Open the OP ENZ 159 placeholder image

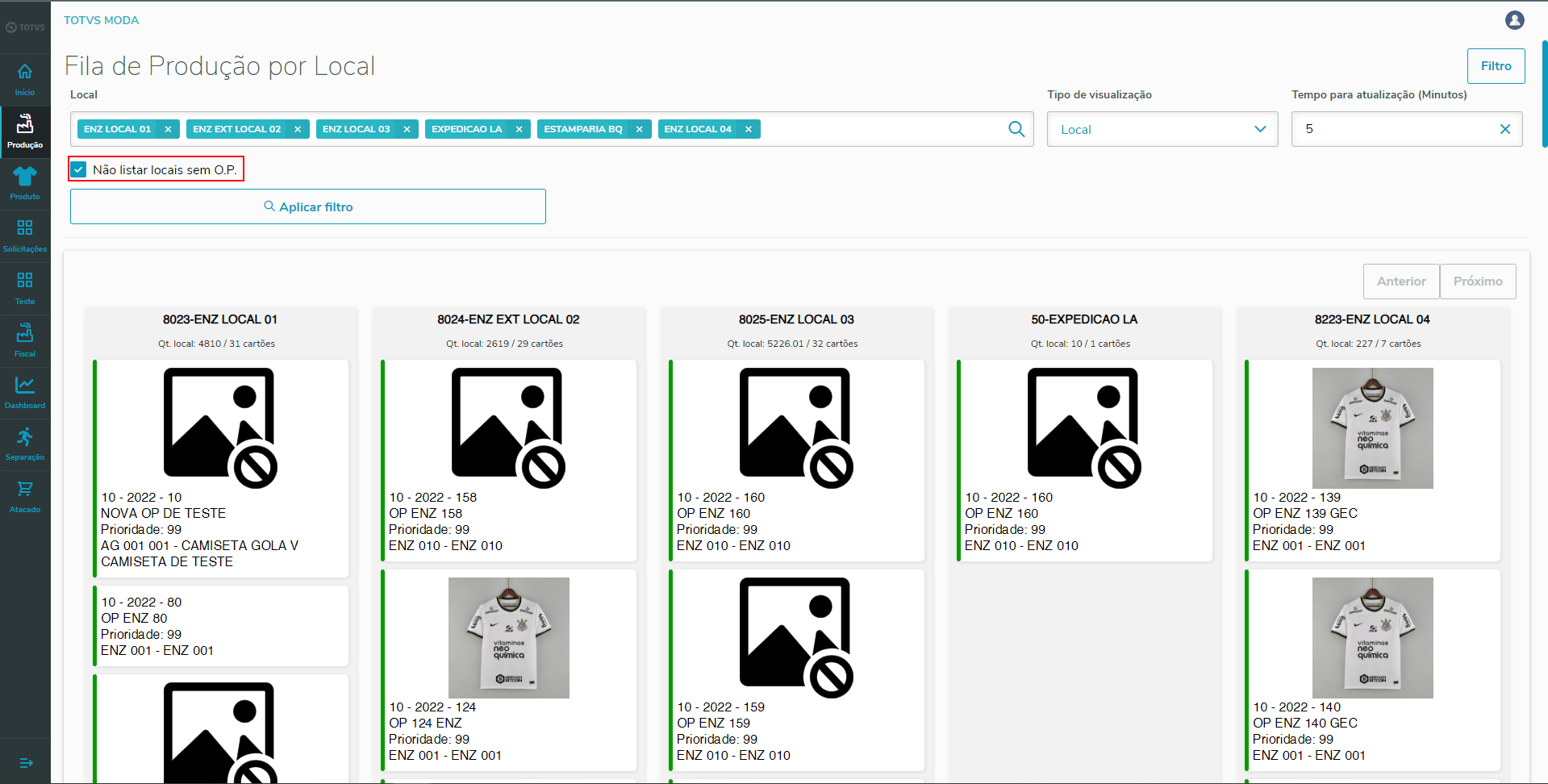click(x=796, y=638)
